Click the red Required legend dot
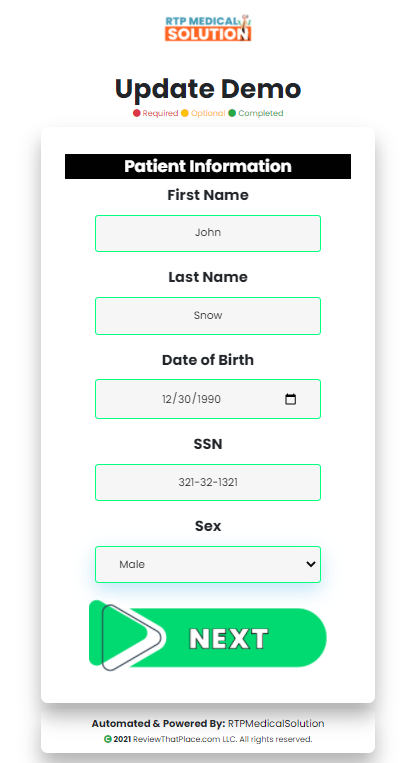408x763 pixels. coord(137,113)
